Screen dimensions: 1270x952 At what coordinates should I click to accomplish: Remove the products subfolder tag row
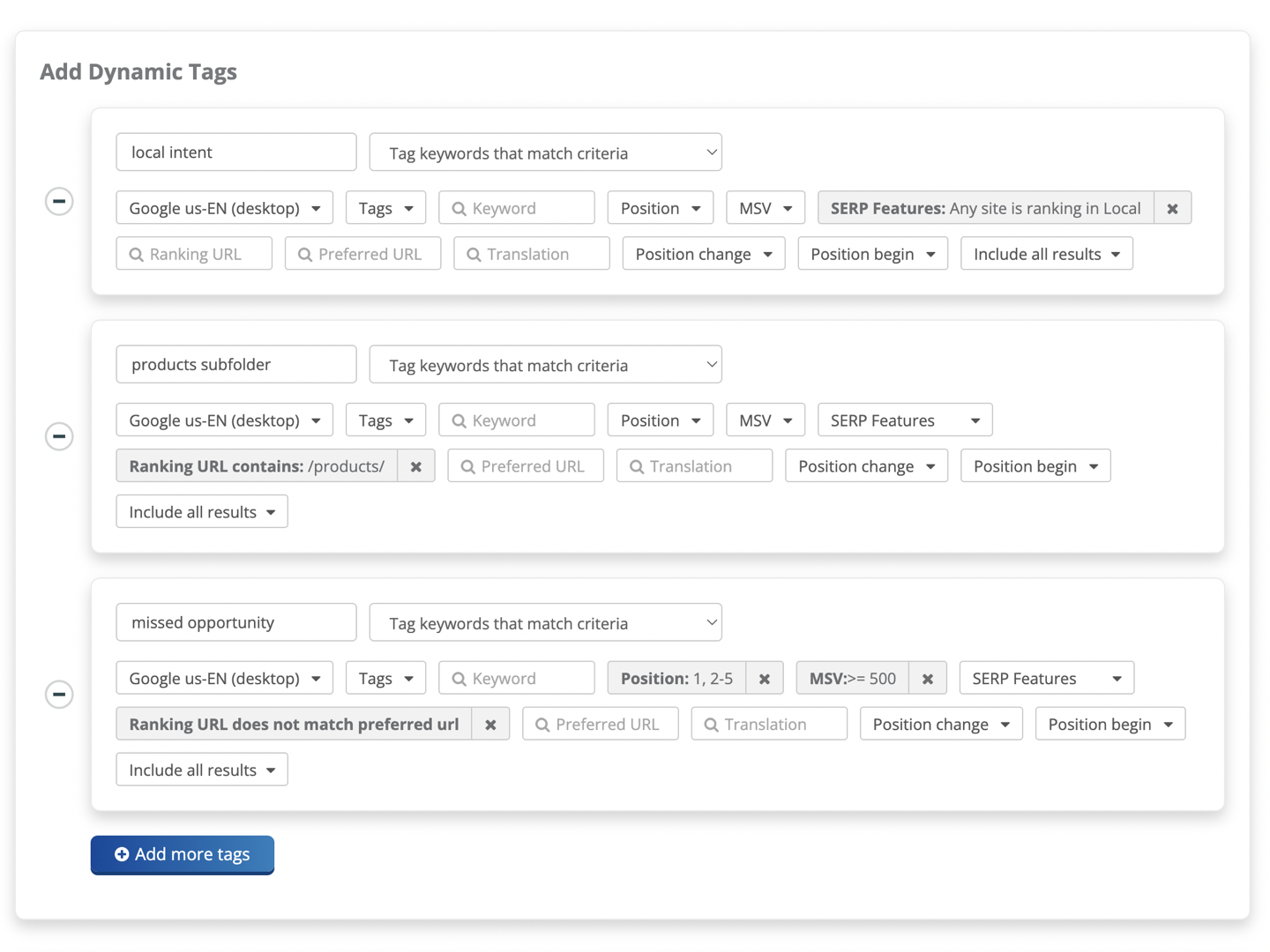coord(59,436)
